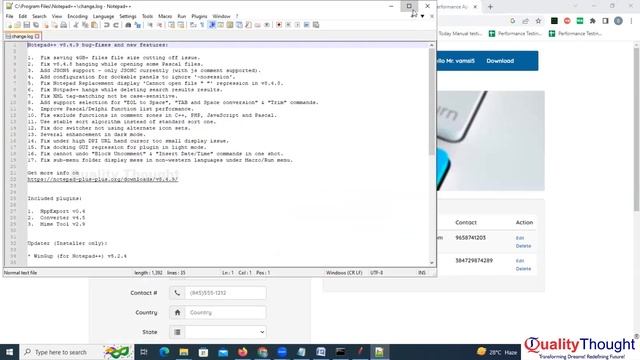Click Windows (CR LF) in Notepad++ status bar

click(344, 273)
